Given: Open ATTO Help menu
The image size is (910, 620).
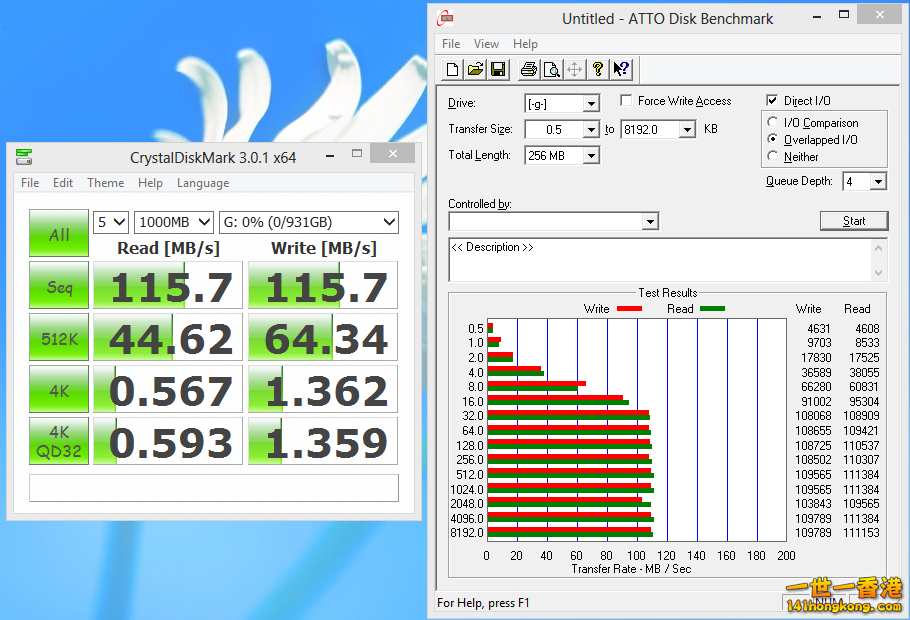Looking at the screenshot, I should click(x=525, y=44).
